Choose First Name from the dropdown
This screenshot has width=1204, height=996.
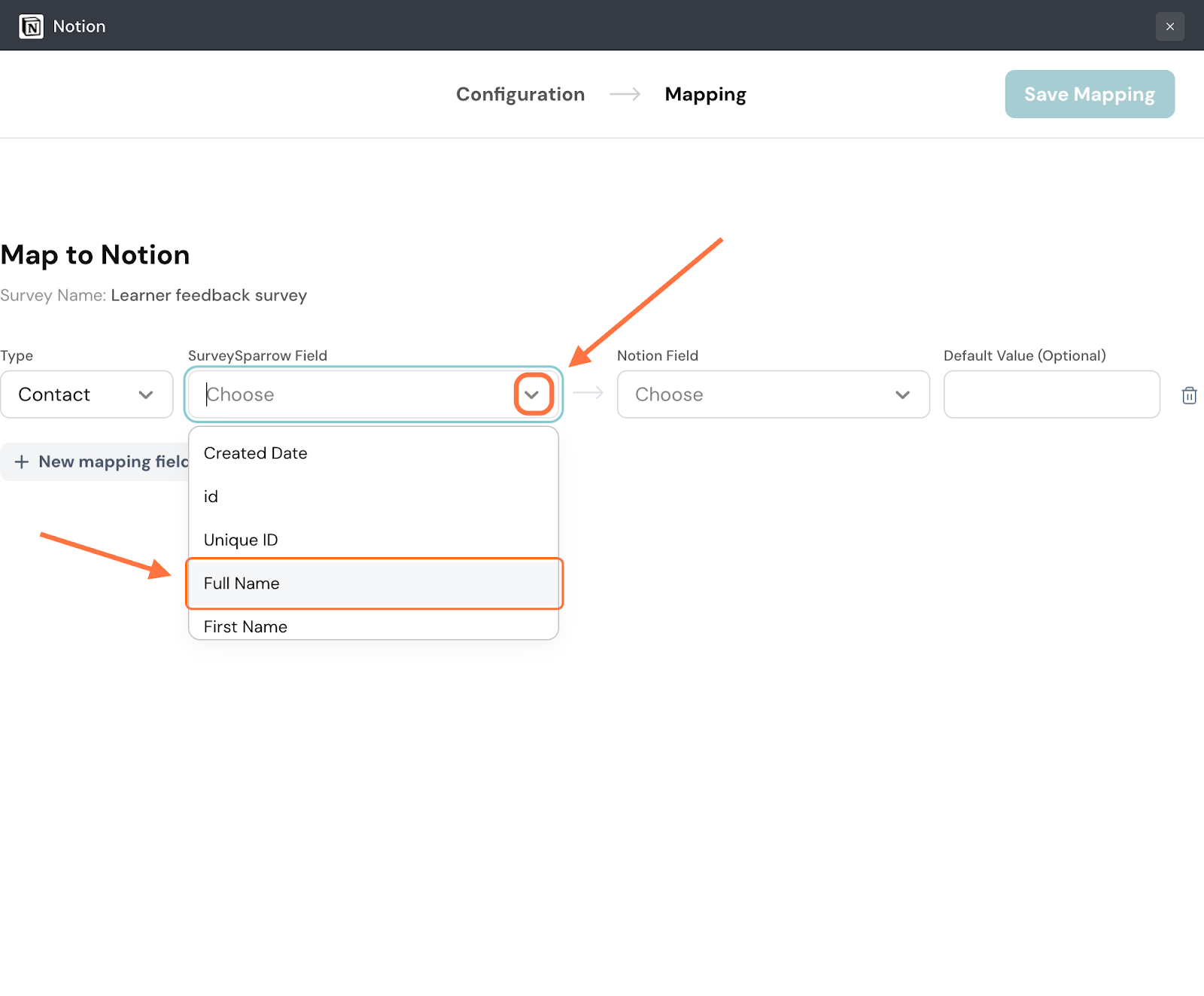tap(245, 626)
